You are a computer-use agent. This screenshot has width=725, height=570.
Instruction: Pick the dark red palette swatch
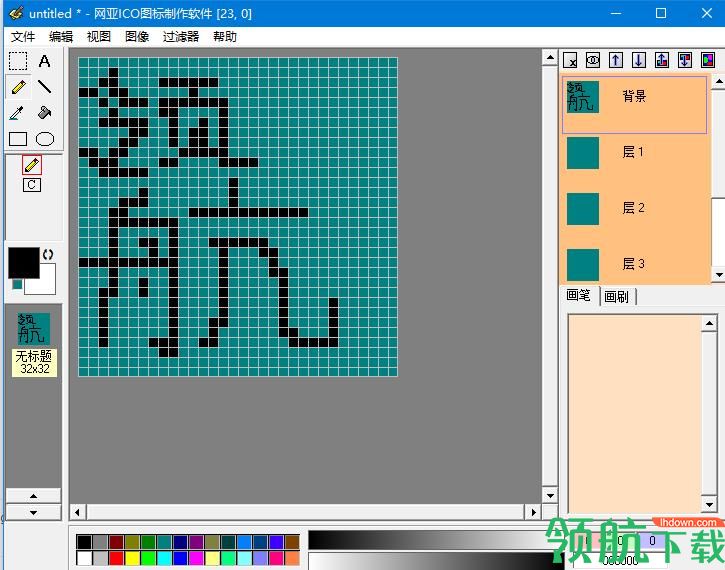[x=116, y=542]
